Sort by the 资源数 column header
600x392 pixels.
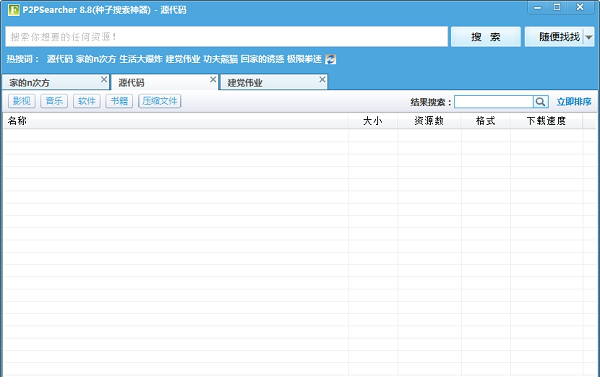(x=429, y=121)
